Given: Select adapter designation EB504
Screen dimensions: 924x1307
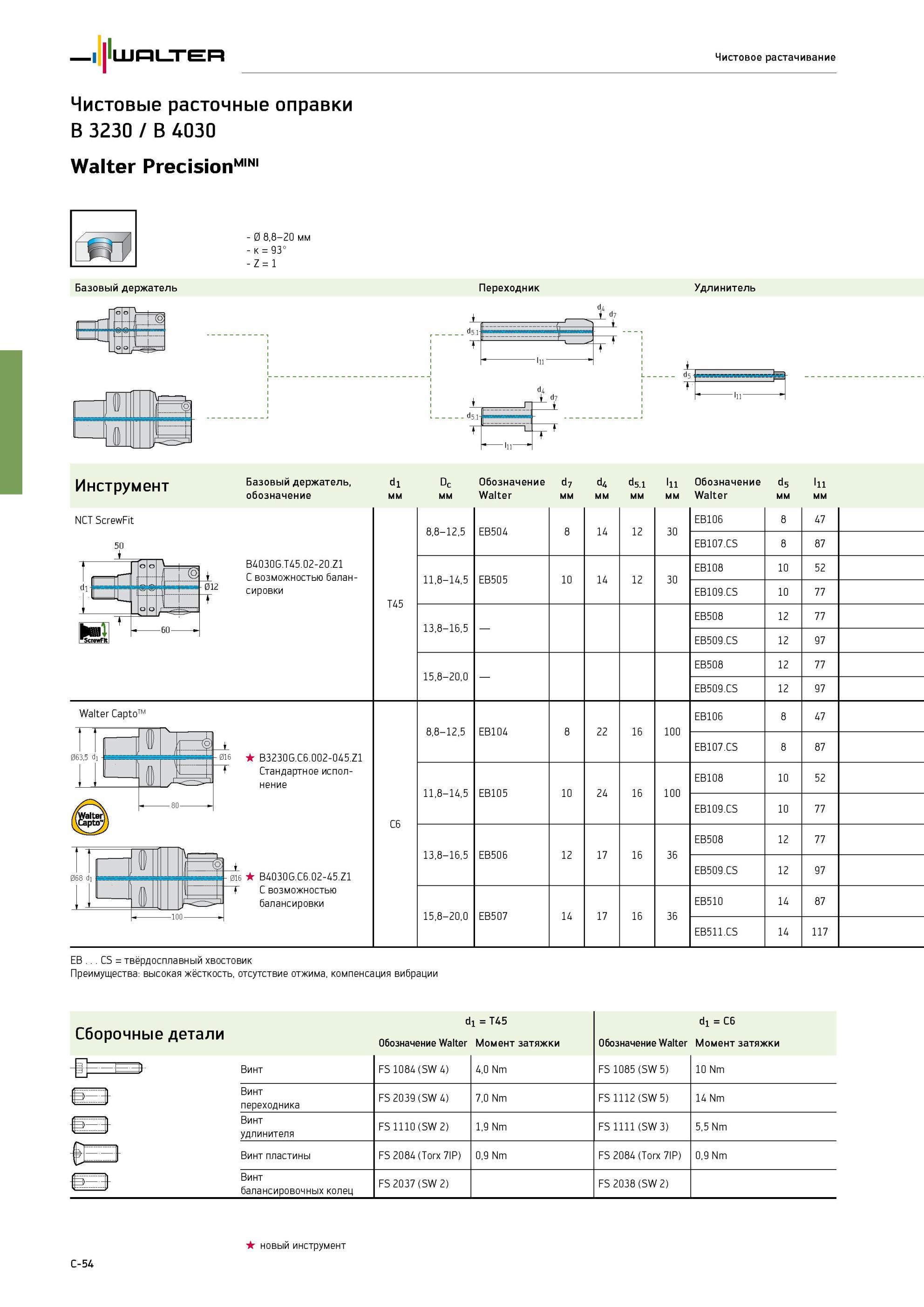Looking at the screenshot, I should pyautogui.click(x=493, y=531).
